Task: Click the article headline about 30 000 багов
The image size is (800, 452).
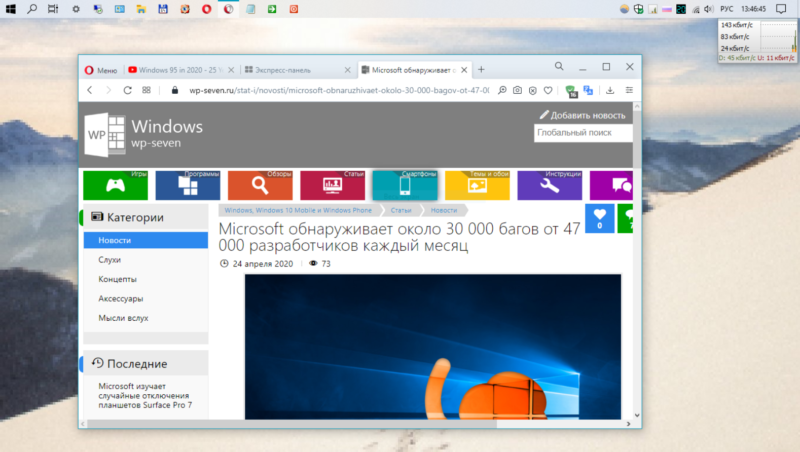Action: 399,237
